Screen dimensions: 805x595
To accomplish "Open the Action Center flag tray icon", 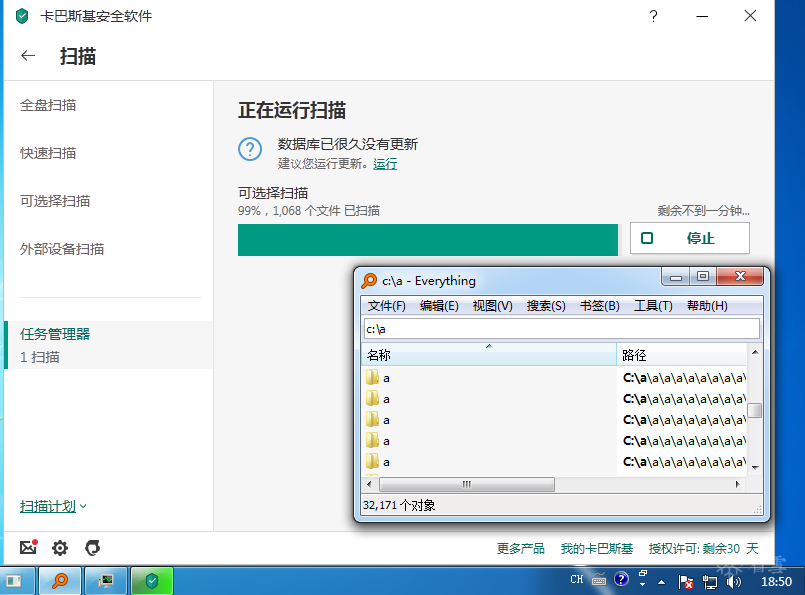I will (685, 581).
